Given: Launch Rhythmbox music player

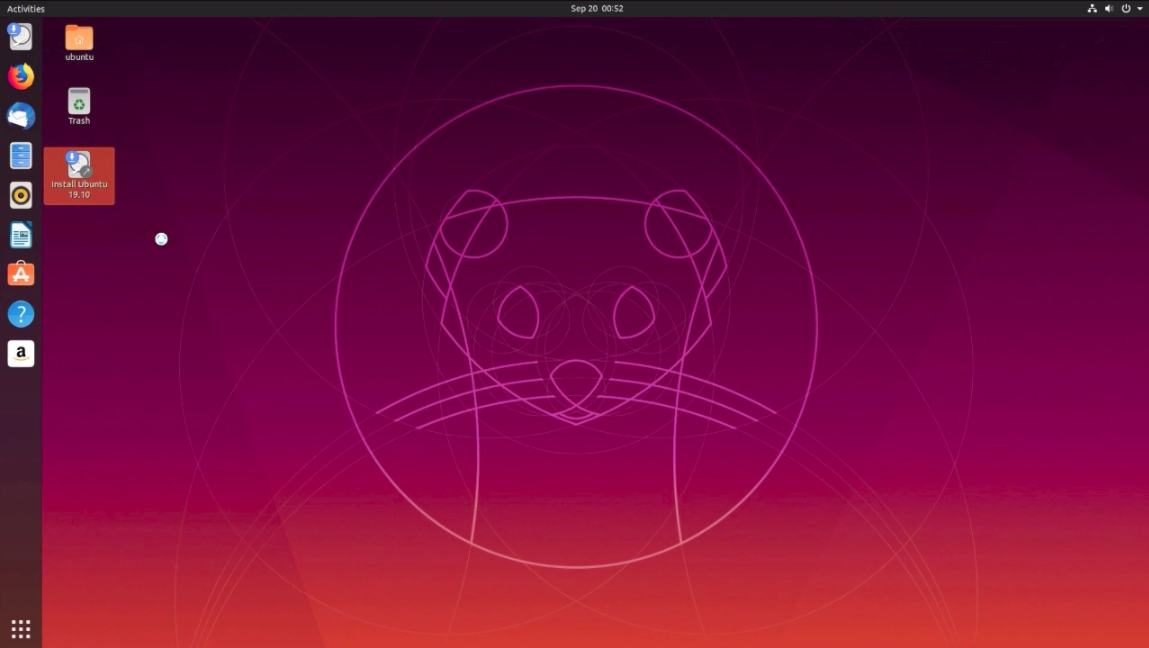Looking at the screenshot, I should tap(21, 195).
